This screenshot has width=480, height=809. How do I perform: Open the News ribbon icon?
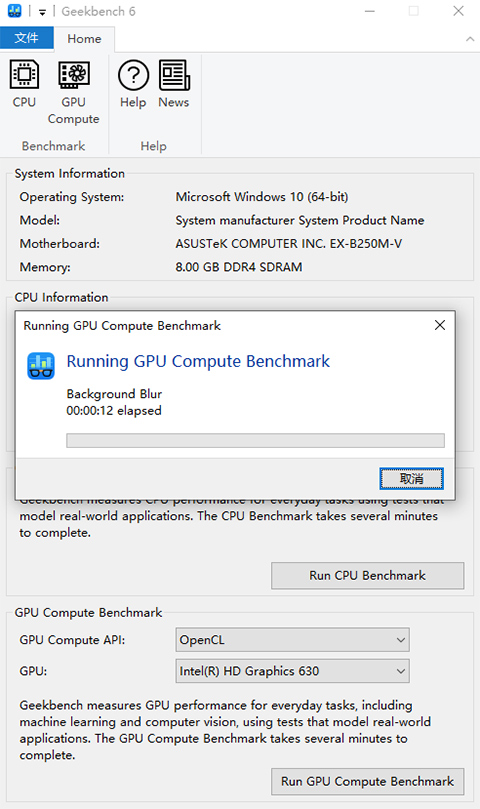174,84
